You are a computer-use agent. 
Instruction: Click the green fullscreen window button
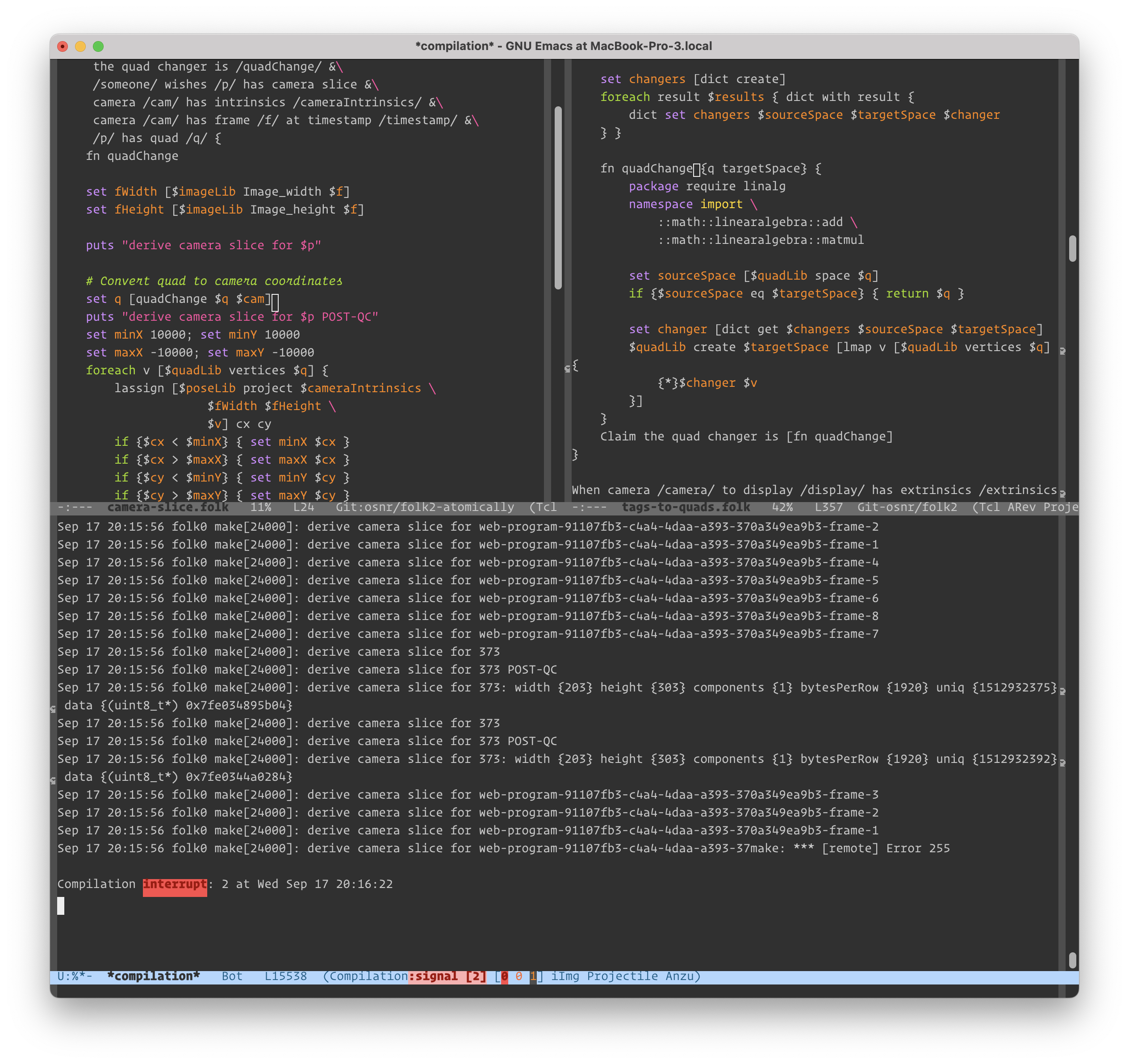click(x=98, y=46)
